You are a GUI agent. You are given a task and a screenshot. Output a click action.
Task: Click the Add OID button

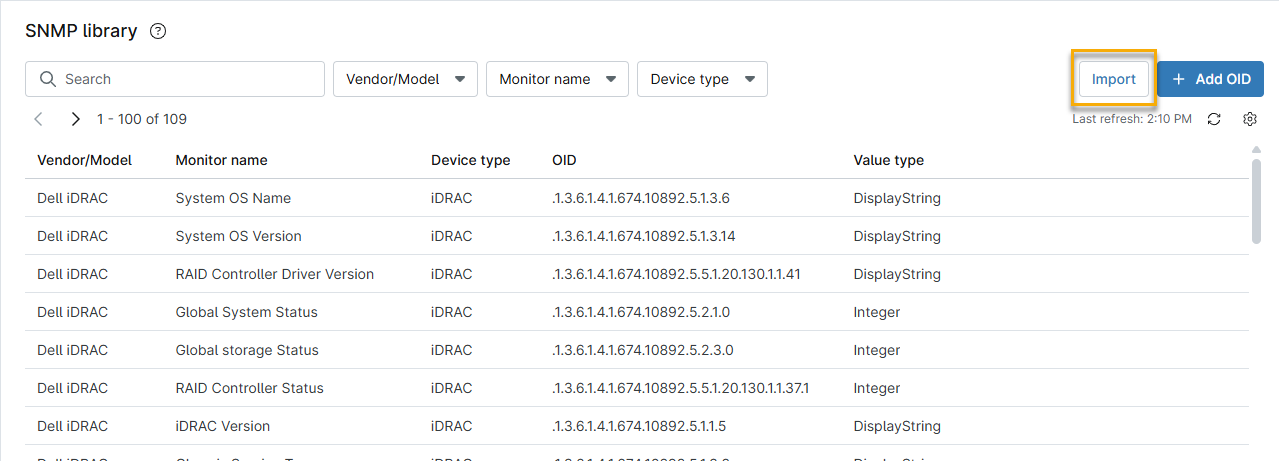1210,79
